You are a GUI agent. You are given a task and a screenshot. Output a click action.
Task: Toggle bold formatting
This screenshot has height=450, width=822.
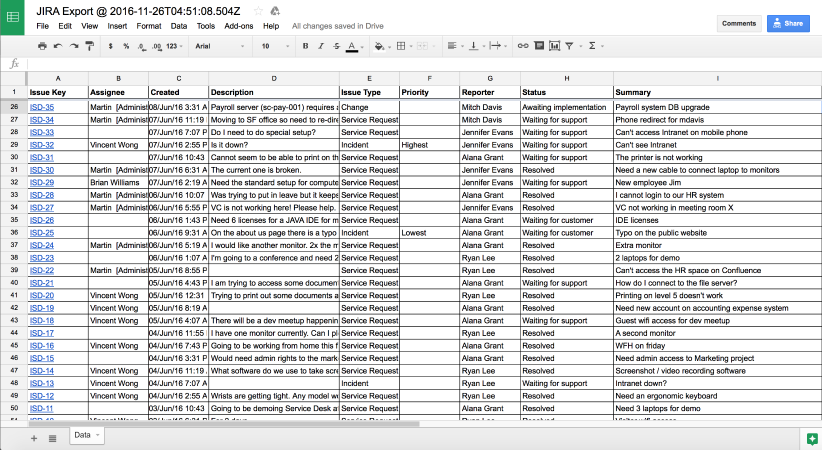(305, 46)
